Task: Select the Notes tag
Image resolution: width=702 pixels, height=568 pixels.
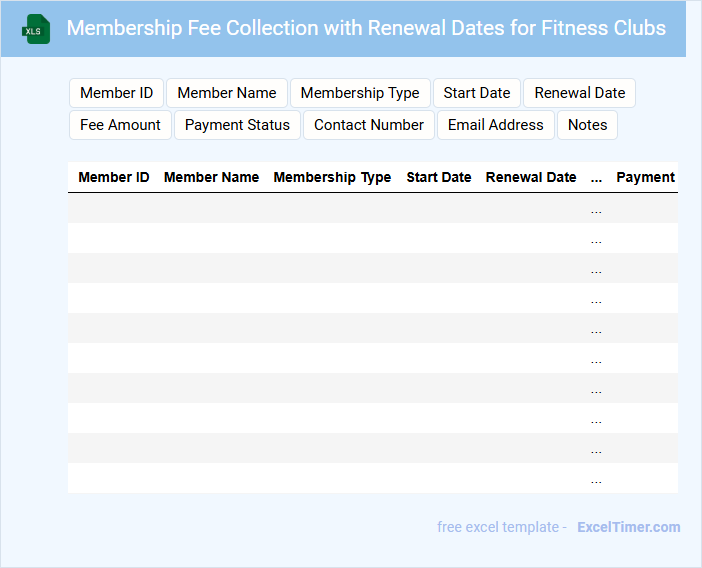Action: (588, 125)
